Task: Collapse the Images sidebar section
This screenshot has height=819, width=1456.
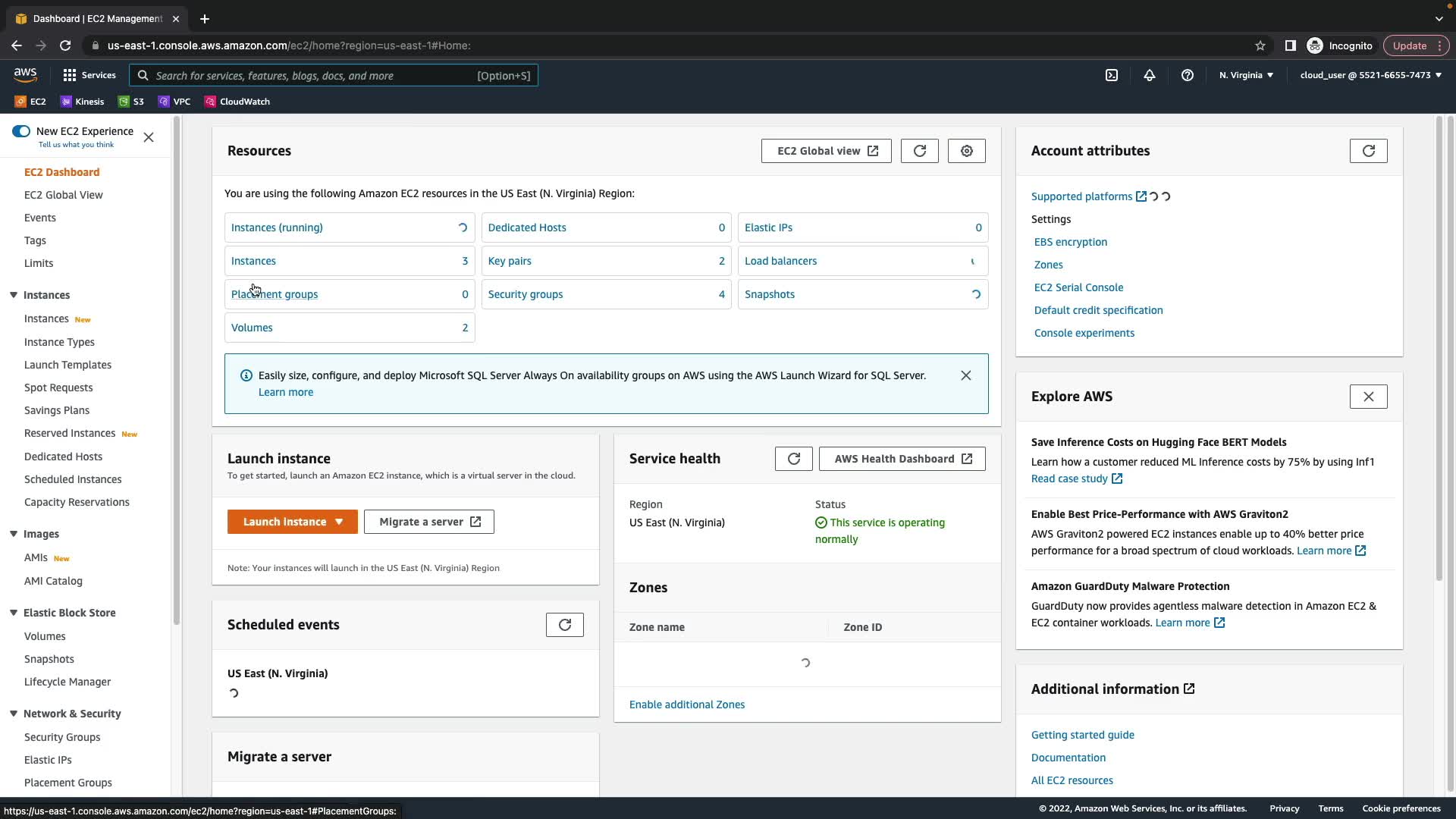Action: [14, 534]
